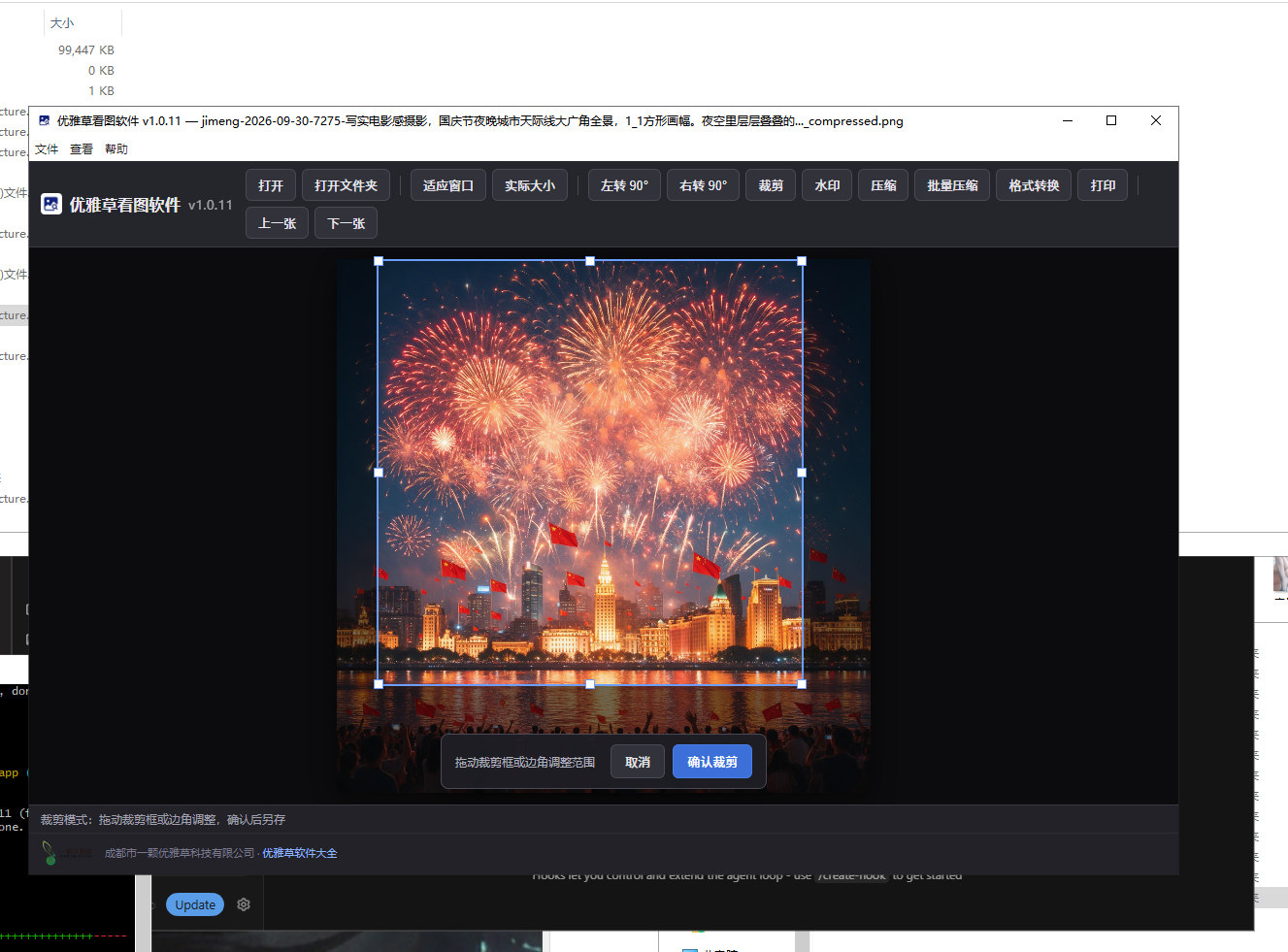The width and height of the screenshot is (1288, 952).
Task: Click the bottom-middle crop handle
Action: [590, 684]
